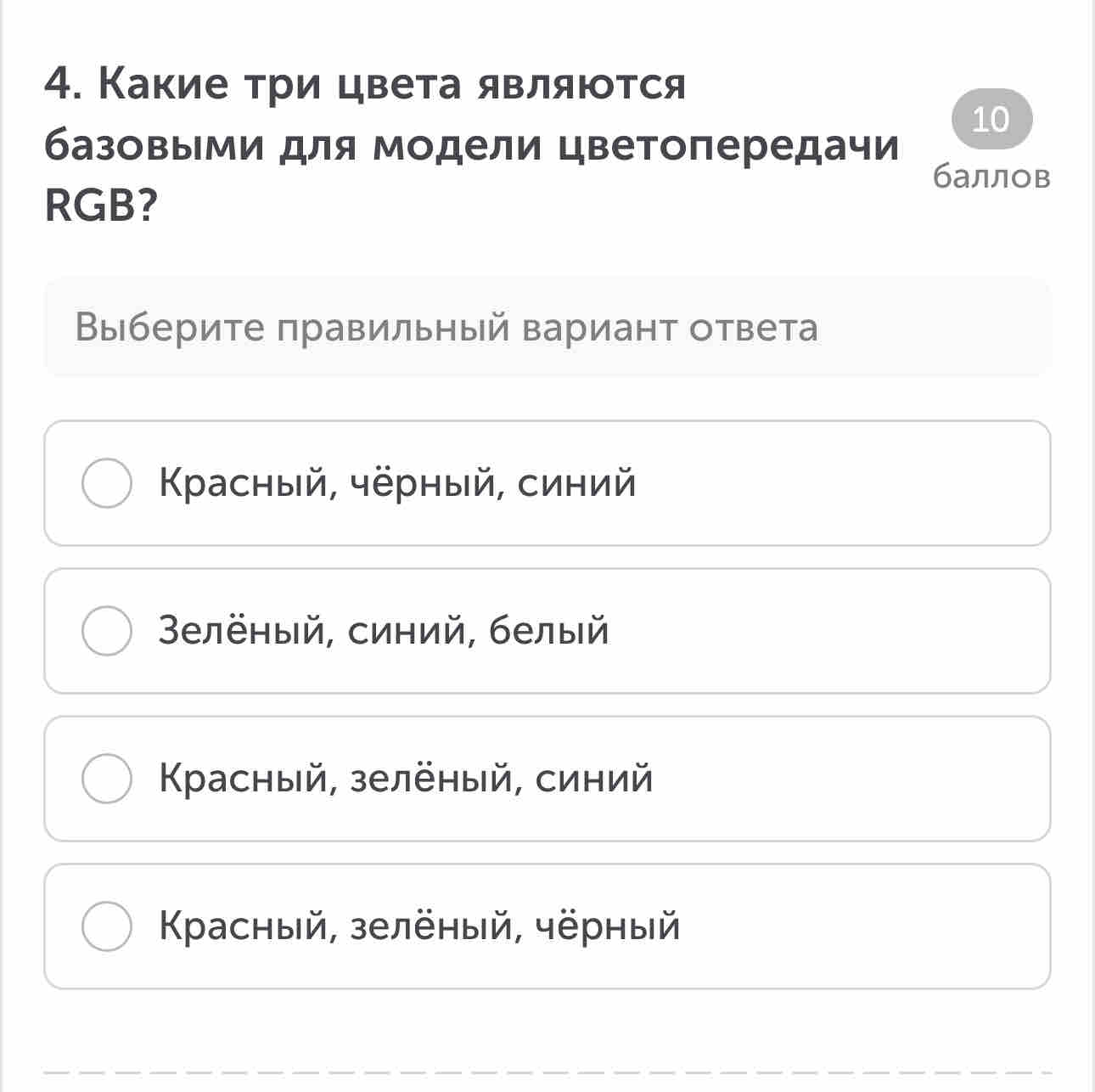This screenshot has width=1095, height=1092.
Task: Choose the Красный, зелёный, синий radio circle
Action: (x=106, y=779)
